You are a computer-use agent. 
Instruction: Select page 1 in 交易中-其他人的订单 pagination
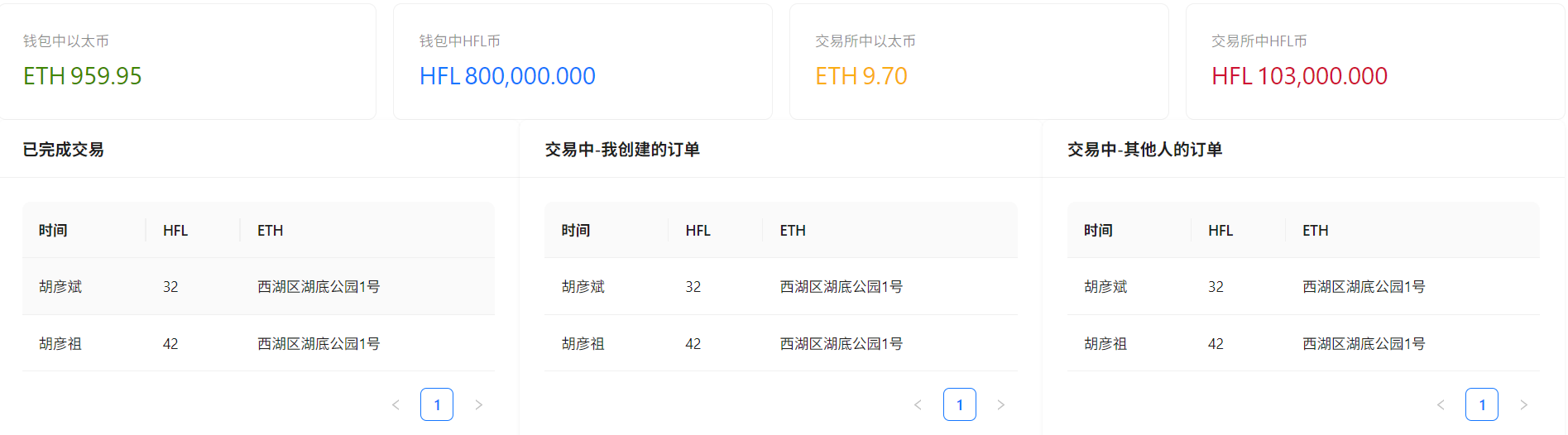coord(1482,404)
